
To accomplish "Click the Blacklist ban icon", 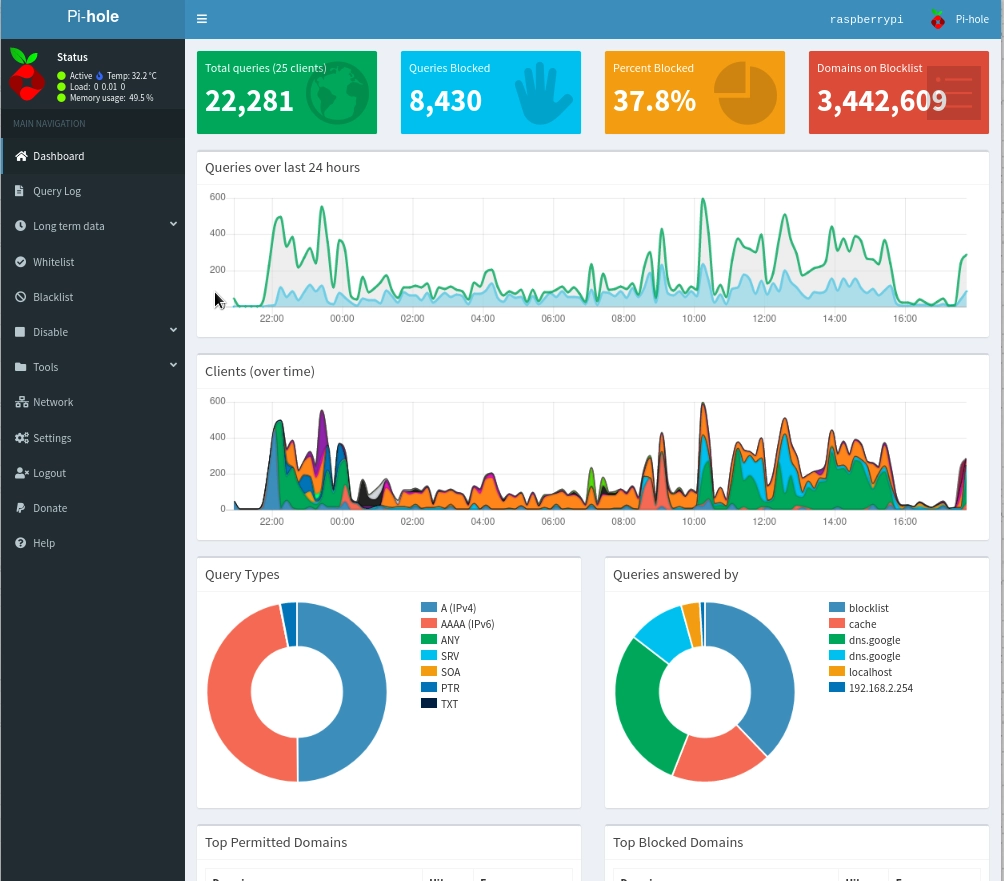I will click(x=19, y=297).
